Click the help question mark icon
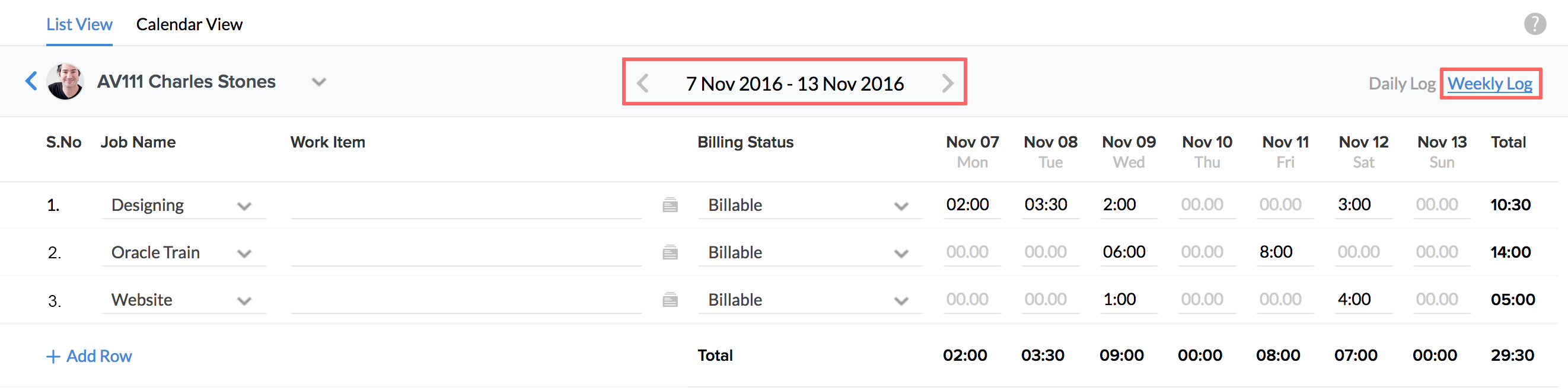Viewport: 1568px width, 391px height. coord(1535,24)
